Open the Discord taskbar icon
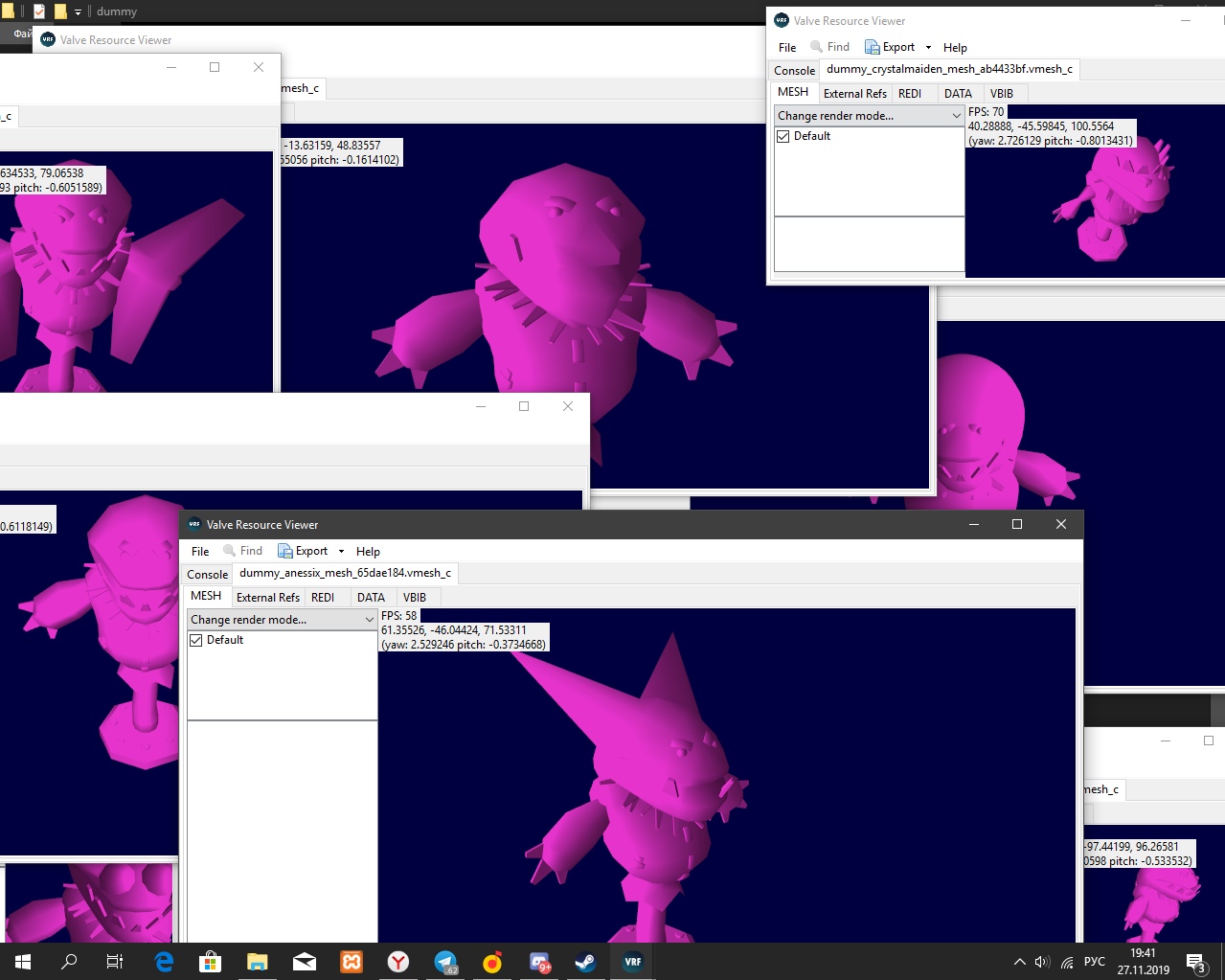The height and width of the screenshot is (980, 1225). coord(539,962)
